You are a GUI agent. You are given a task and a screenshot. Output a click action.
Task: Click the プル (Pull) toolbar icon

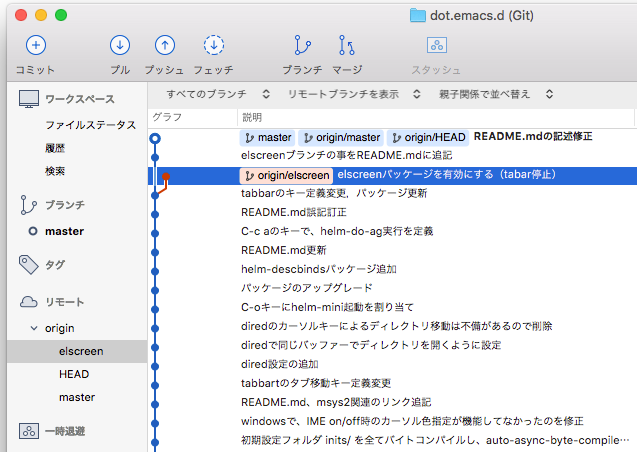[120, 45]
